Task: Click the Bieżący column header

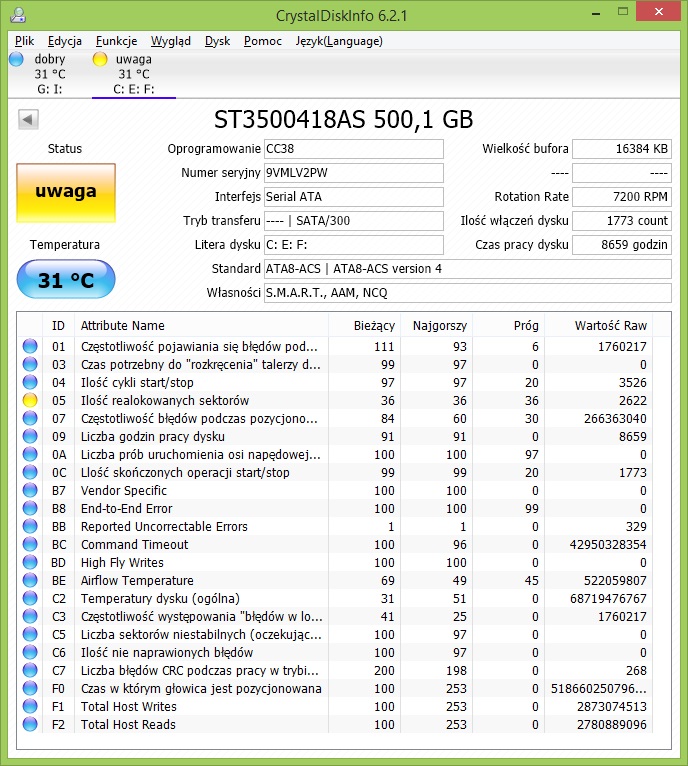Action: [x=365, y=325]
